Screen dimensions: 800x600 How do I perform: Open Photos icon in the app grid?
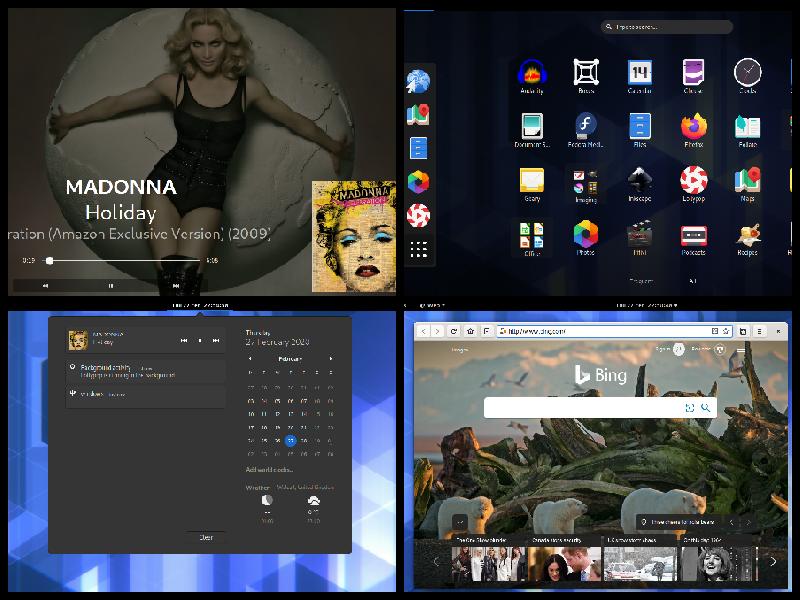pos(586,239)
